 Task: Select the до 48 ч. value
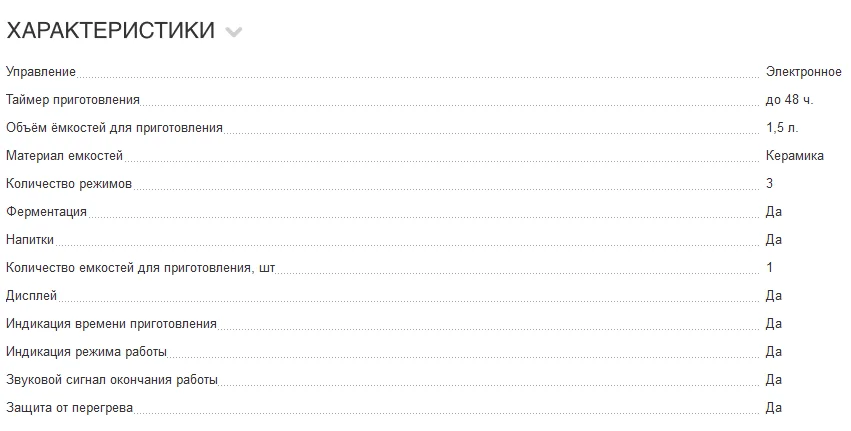789,100
